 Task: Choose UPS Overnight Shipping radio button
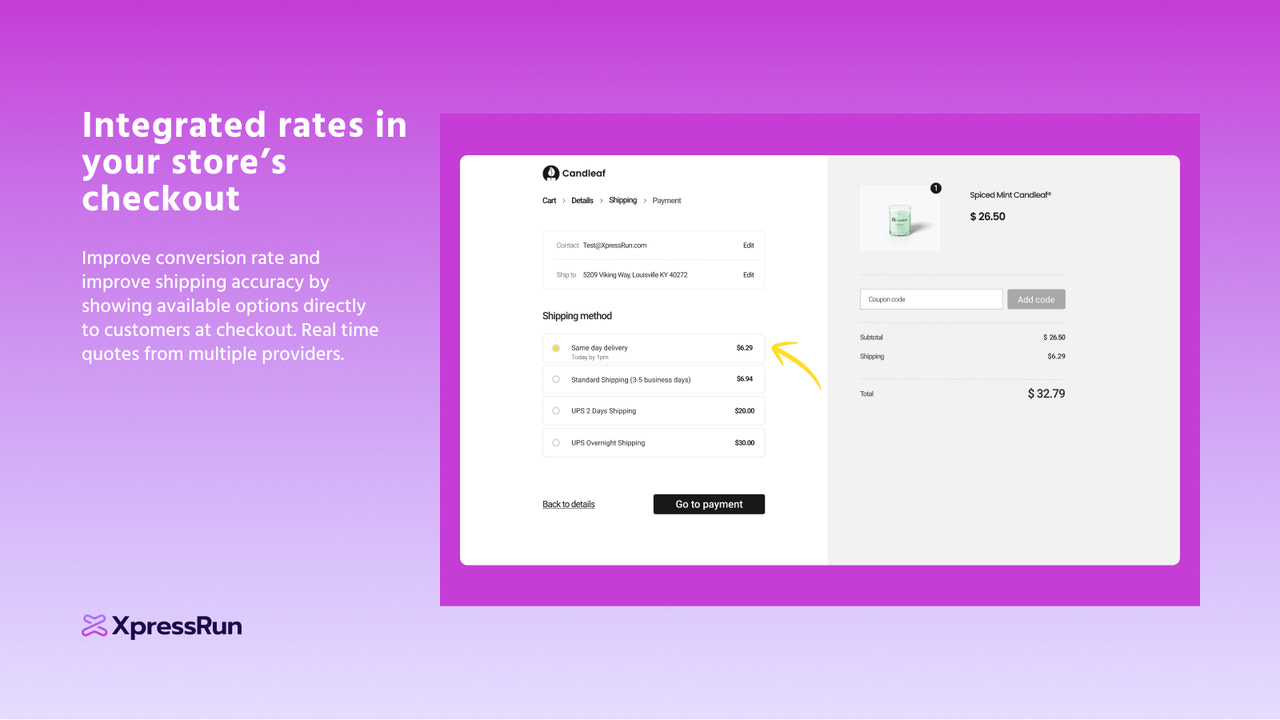tap(556, 443)
